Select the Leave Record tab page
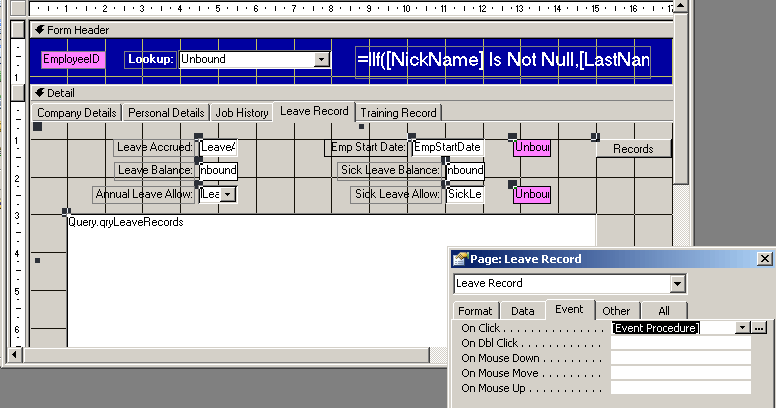The image size is (776, 408). click(x=314, y=111)
